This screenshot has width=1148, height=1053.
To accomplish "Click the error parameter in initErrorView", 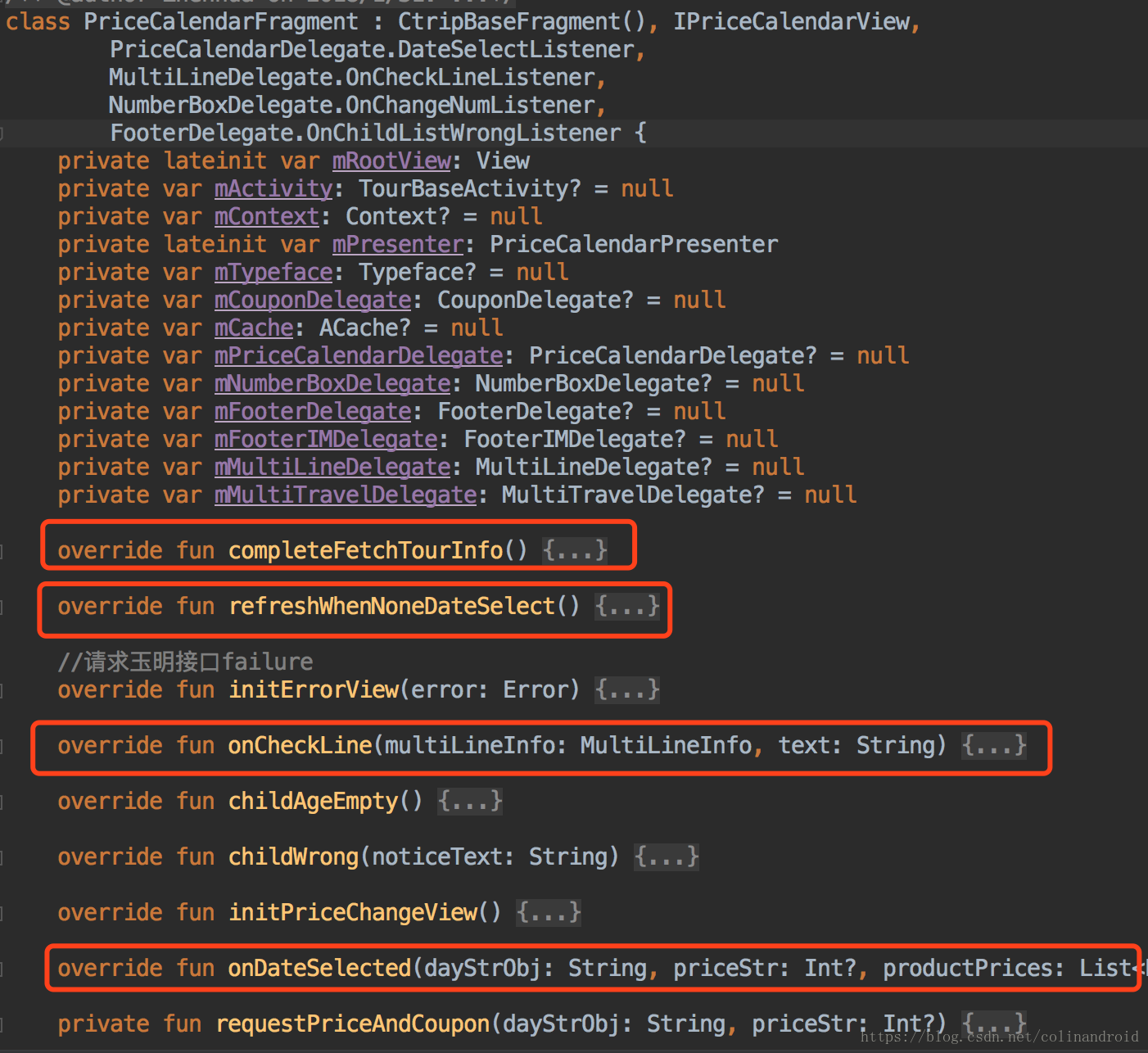I will click(444, 689).
